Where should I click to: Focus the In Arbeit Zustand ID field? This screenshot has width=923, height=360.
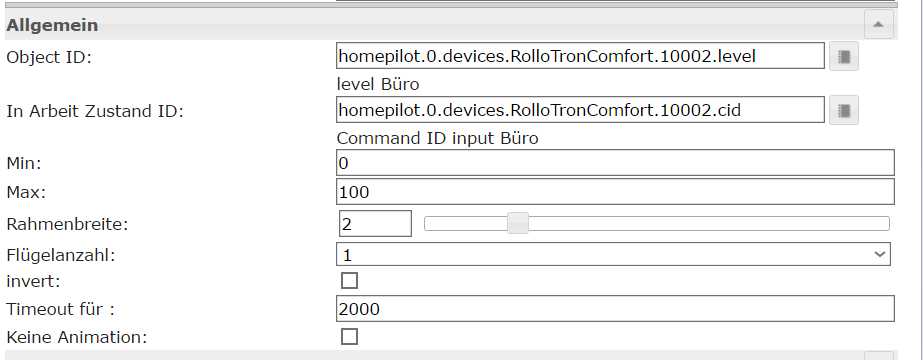(x=580, y=110)
